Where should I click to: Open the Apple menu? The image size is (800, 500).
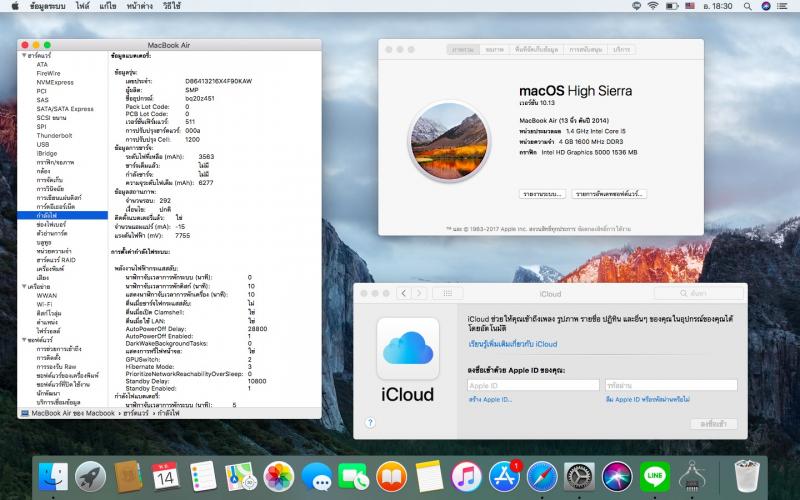point(15,6)
